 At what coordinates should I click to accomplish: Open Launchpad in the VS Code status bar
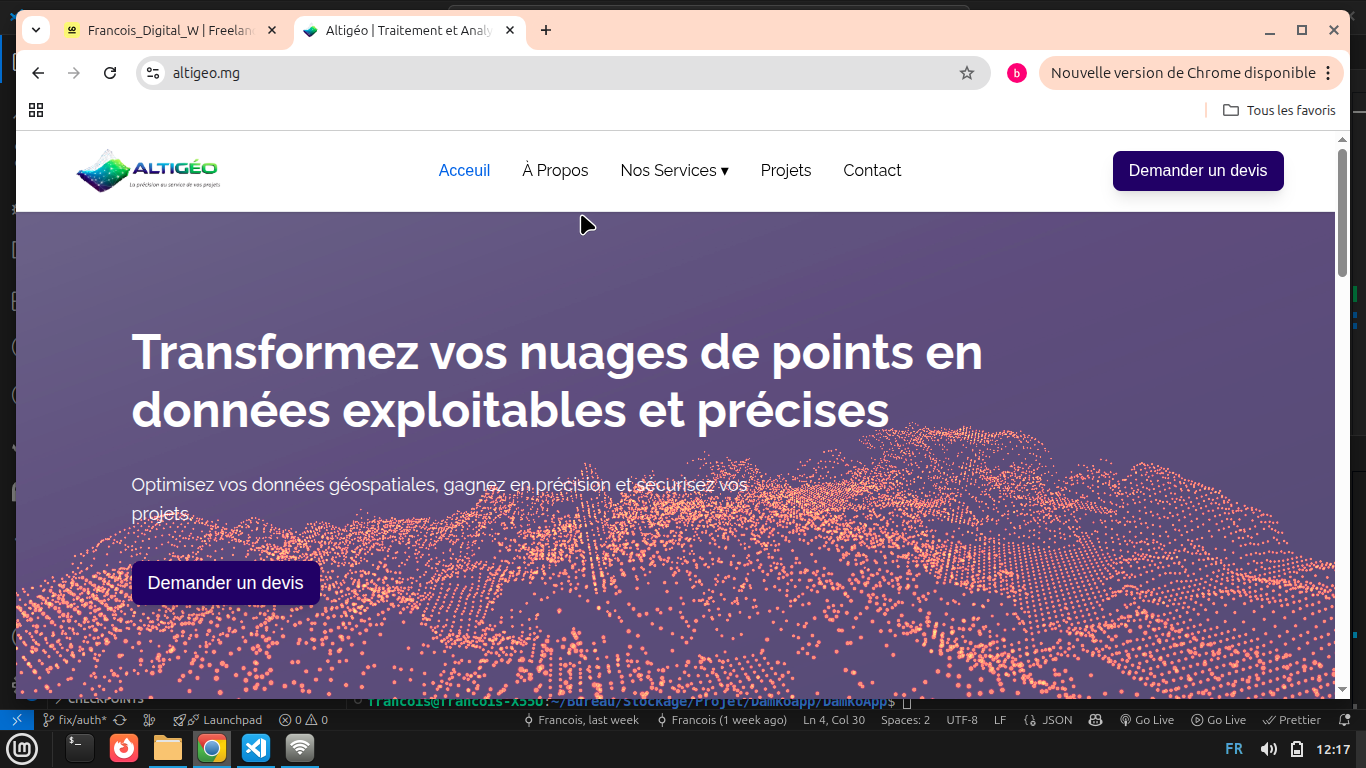[218, 720]
